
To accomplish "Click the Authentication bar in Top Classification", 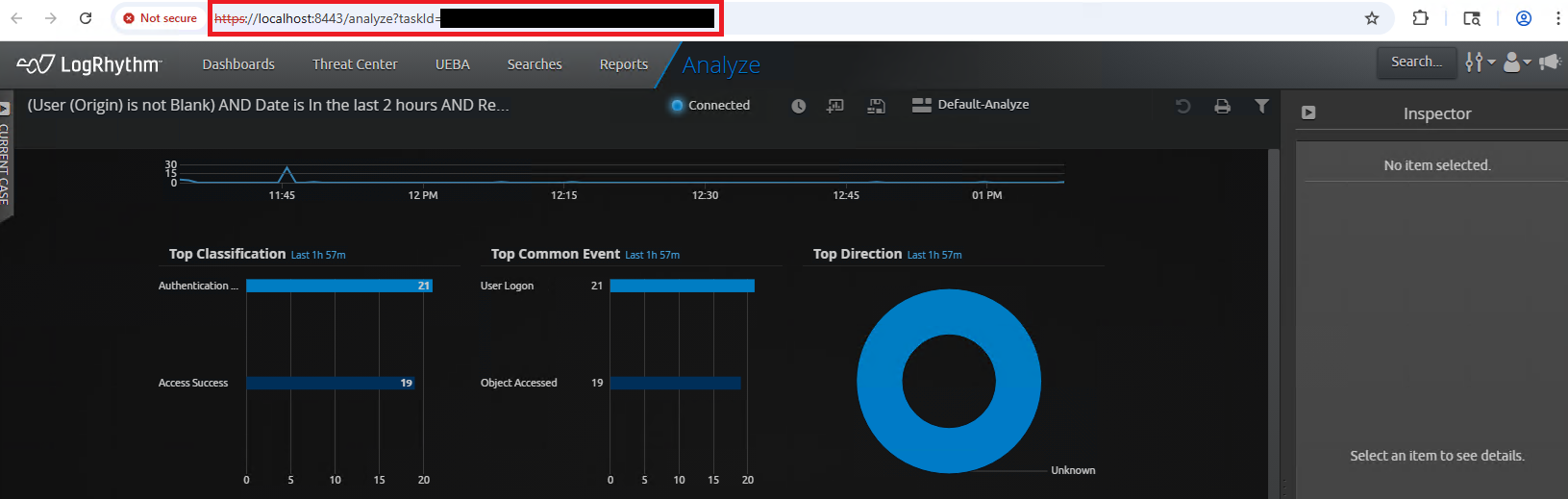I will (338, 286).
